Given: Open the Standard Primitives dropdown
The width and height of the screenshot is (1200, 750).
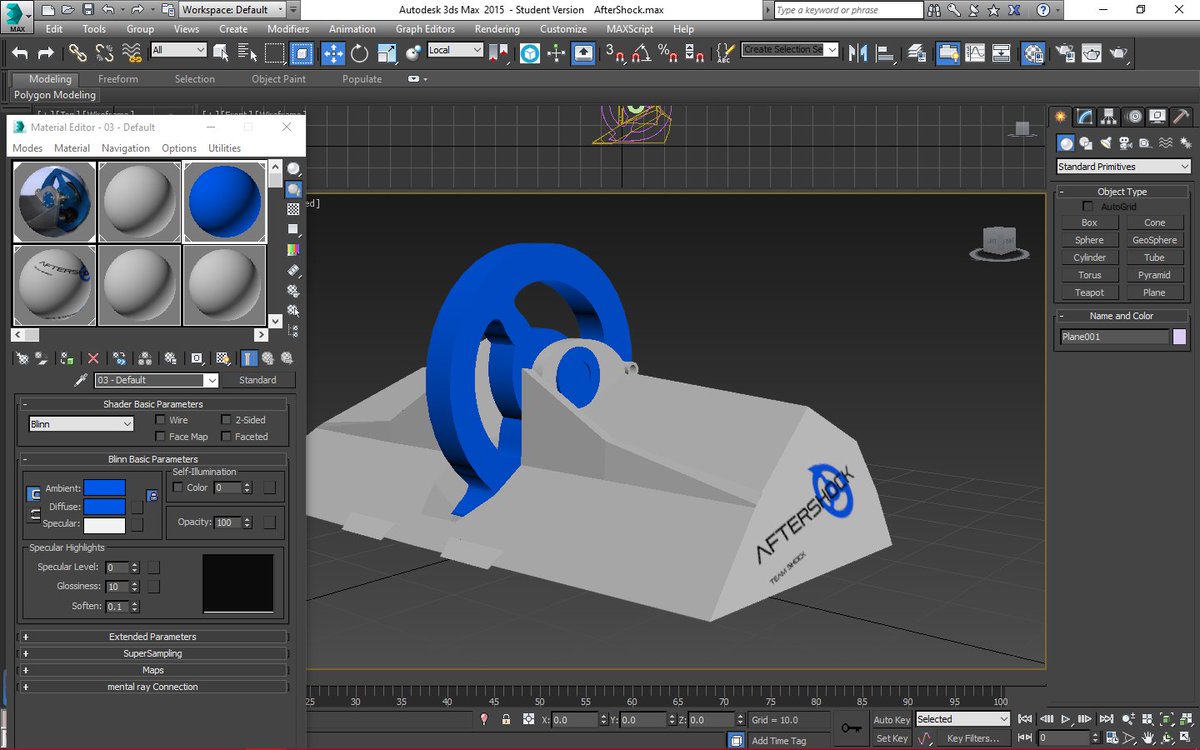Looking at the screenshot, I should [1123, 166].
